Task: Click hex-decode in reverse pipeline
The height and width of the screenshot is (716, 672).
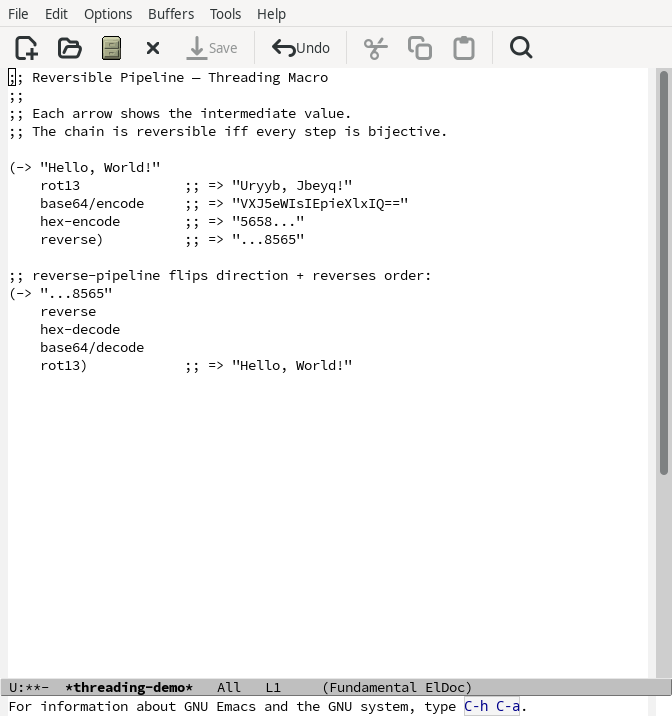Action: (80, 330)
